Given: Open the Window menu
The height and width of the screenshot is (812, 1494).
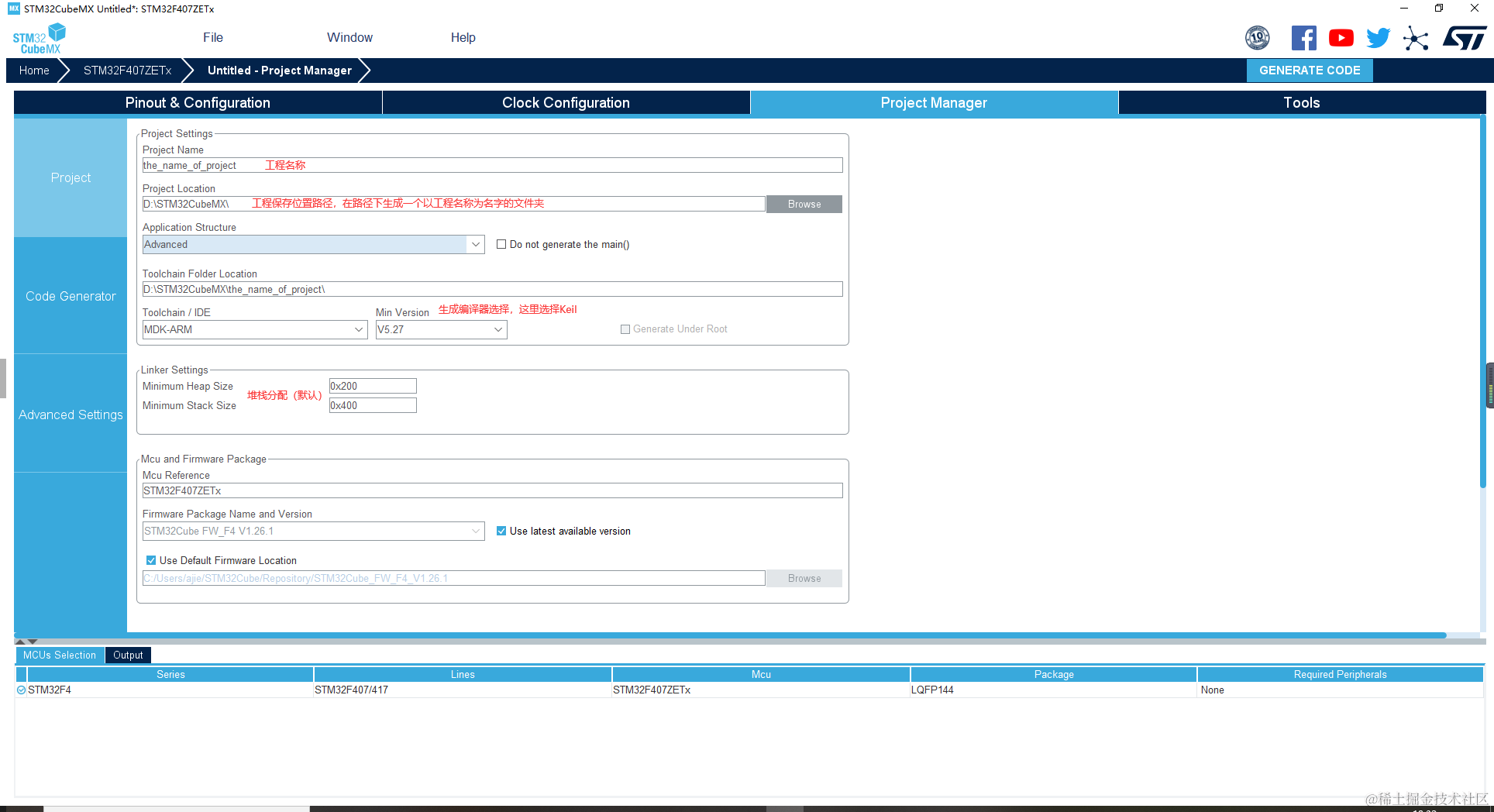Looking at the screenshot, I should tap(349, 37).
